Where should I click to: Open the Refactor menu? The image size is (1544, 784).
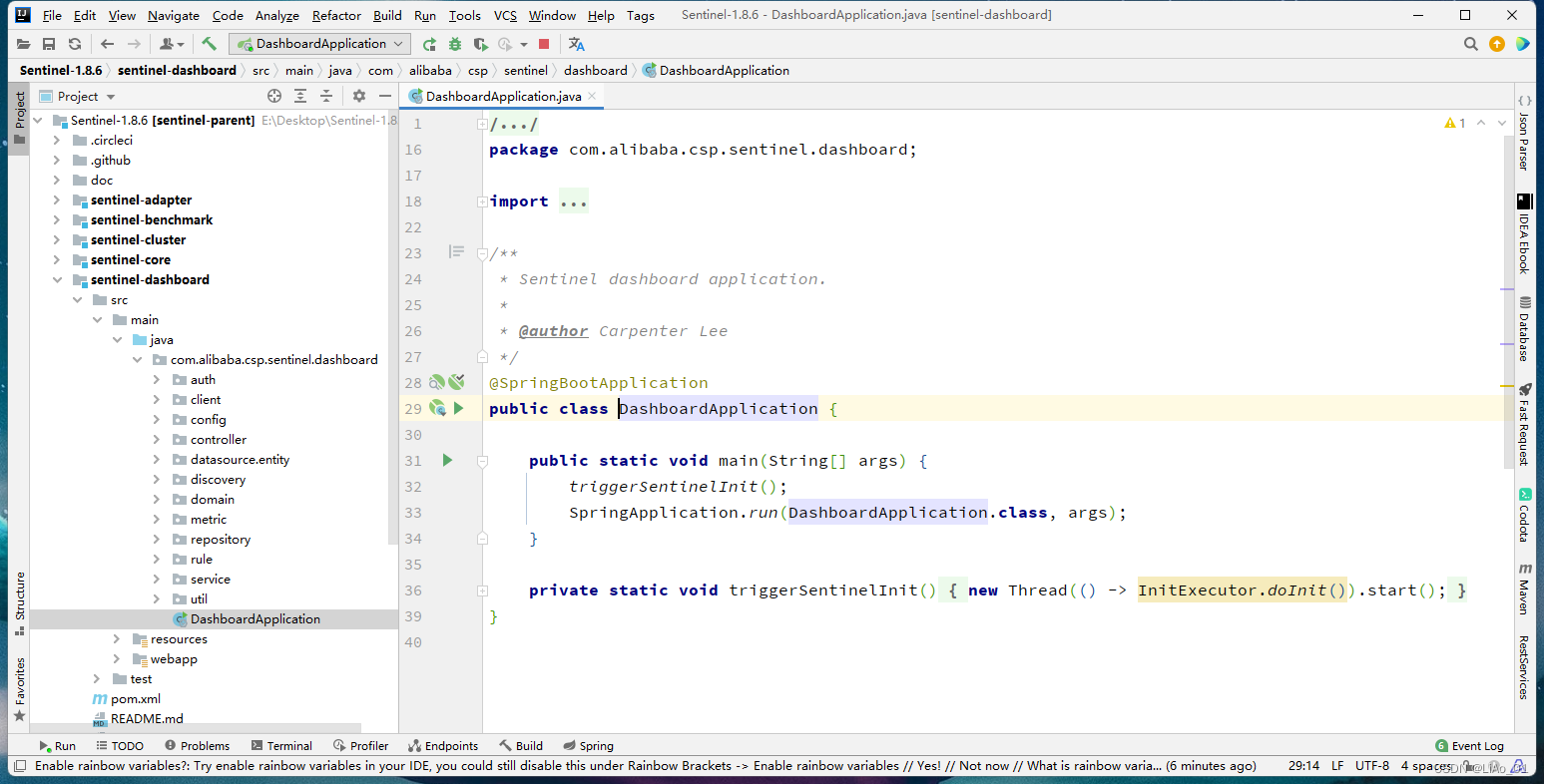pyautogui.click(x=336, y=15)
